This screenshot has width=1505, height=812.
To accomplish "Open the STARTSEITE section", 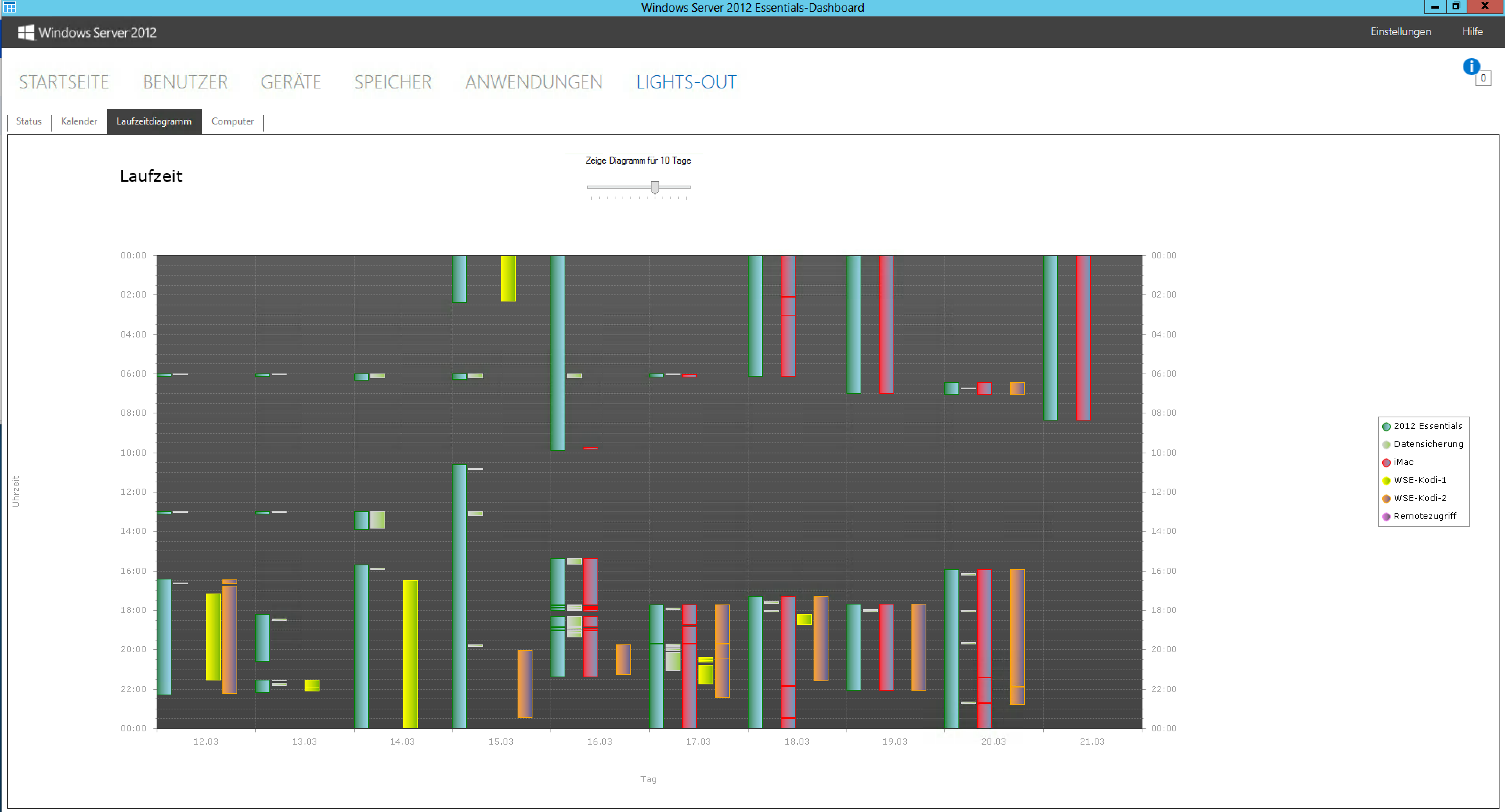I will [64, 82].
